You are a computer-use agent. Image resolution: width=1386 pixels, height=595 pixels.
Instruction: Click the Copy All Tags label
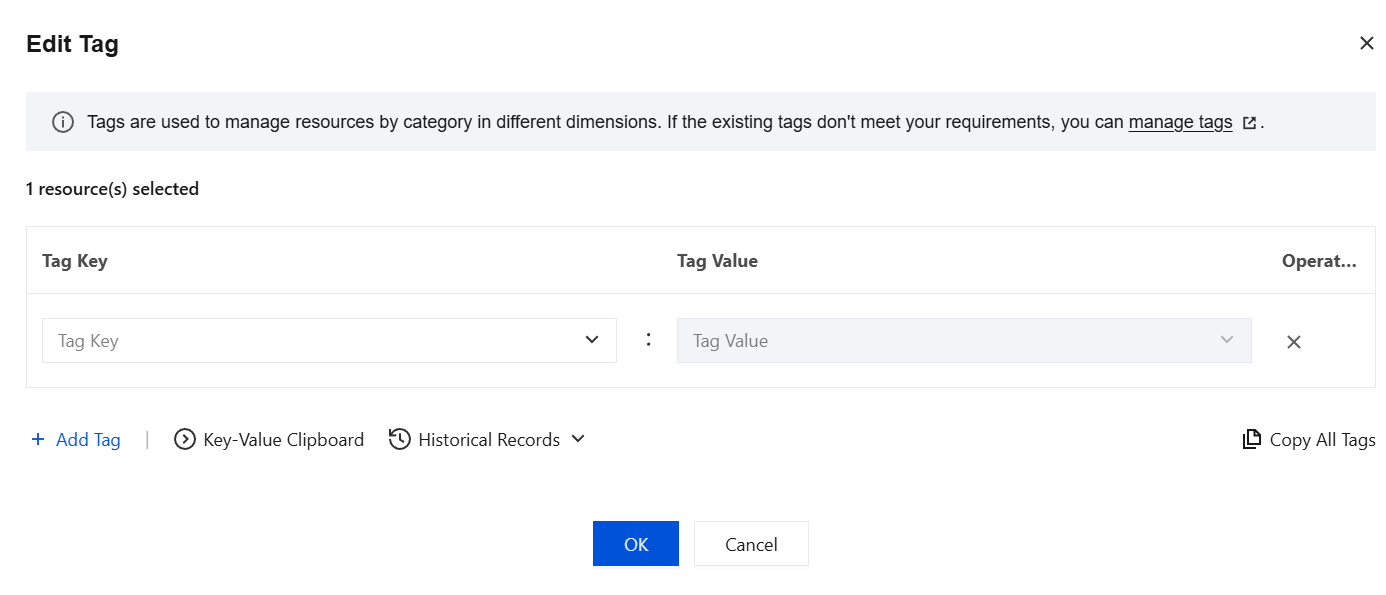(x=1322, y=440)
